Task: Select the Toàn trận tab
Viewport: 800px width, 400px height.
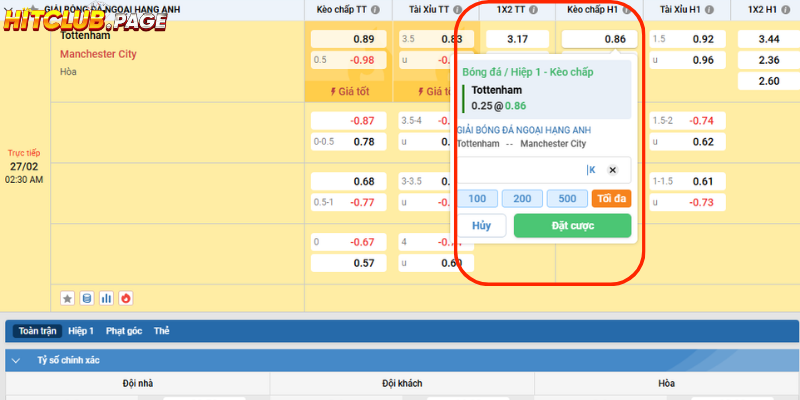Action: click(39, 331)
